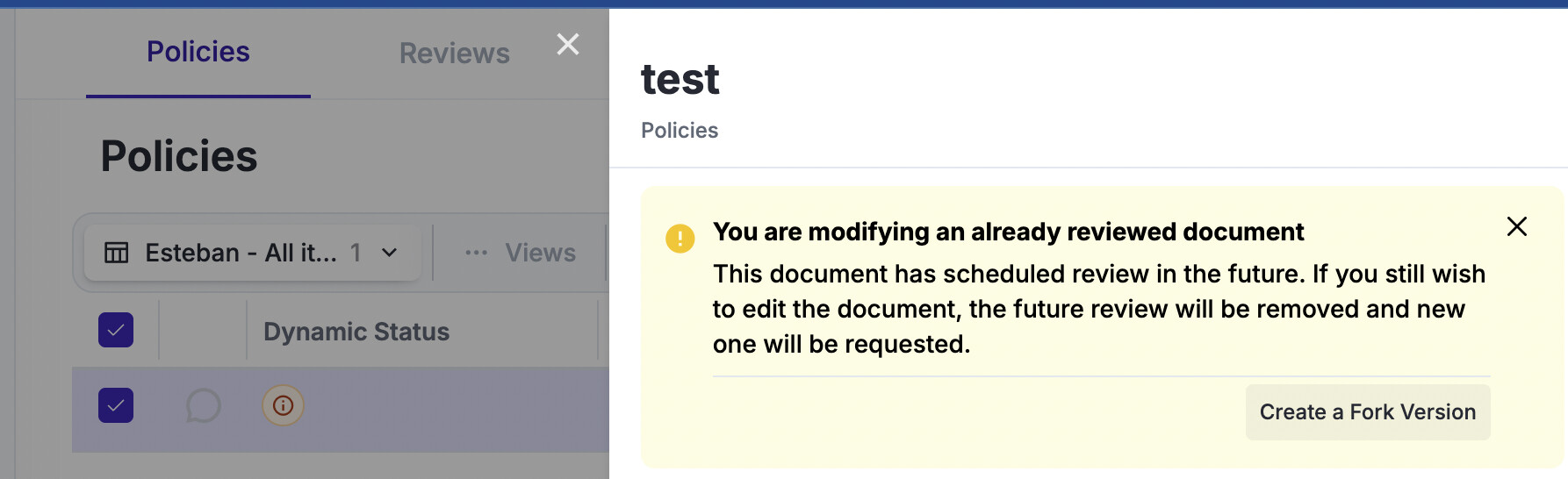Click the test document title
The image size is (1568, 479).
[x=680, y=80]
